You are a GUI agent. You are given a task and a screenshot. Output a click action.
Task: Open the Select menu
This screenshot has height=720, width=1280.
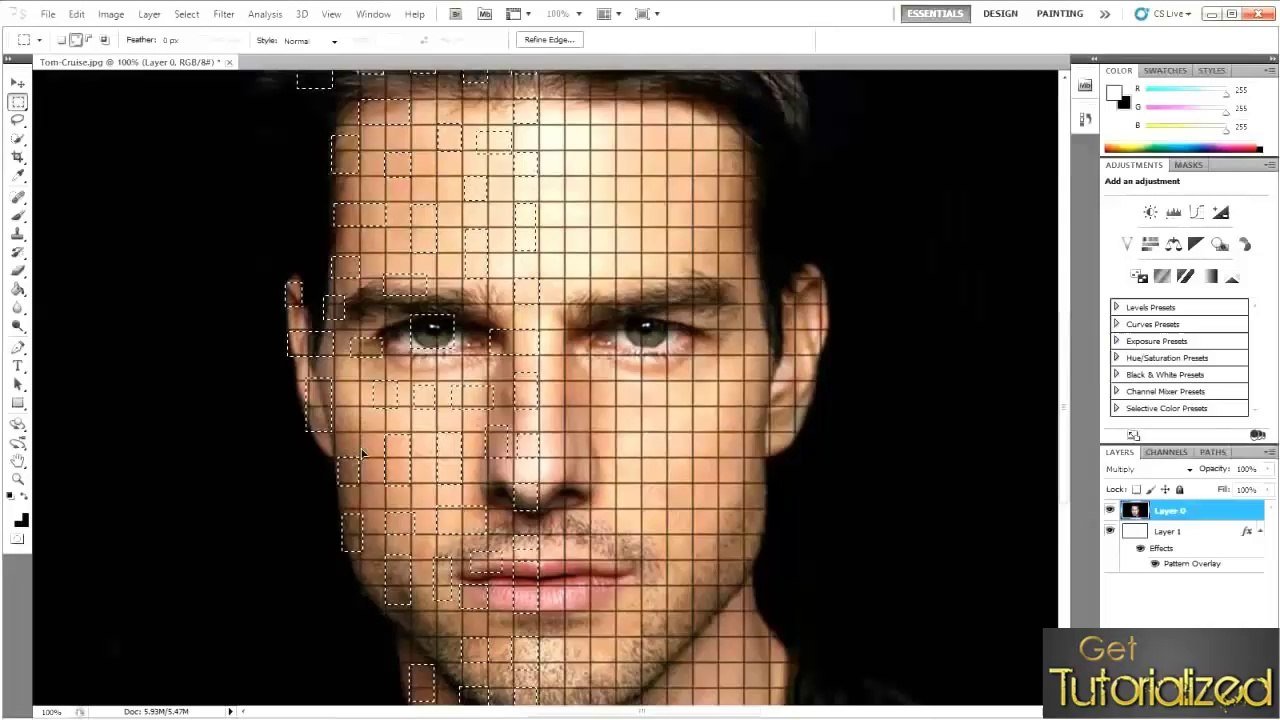187,14
